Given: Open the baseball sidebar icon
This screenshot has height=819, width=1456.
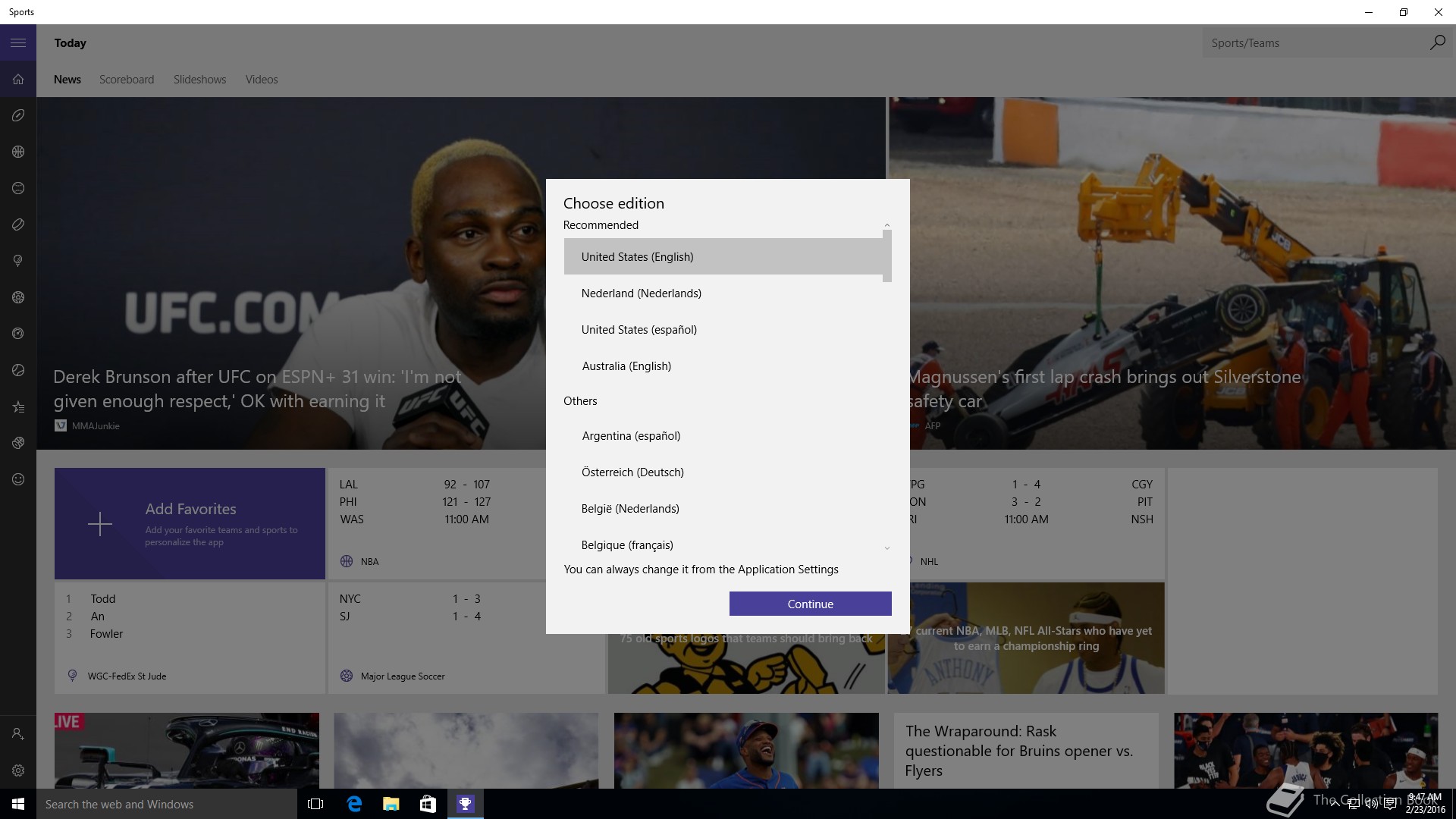Looking at the screenshot, I should (x=18, y=188).
